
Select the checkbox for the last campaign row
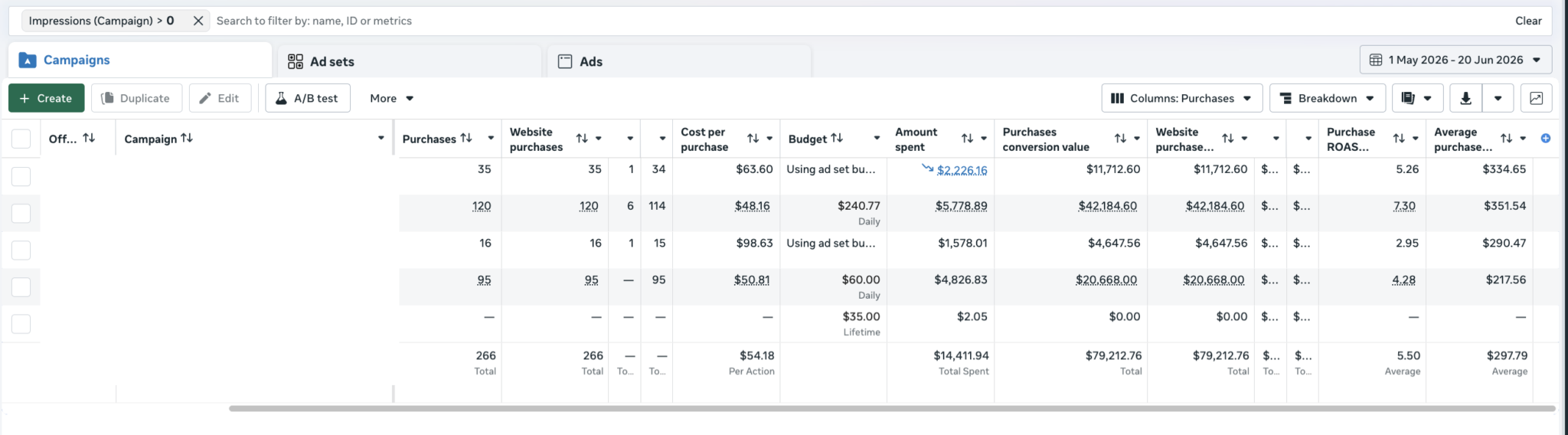(x=21, y=324)
